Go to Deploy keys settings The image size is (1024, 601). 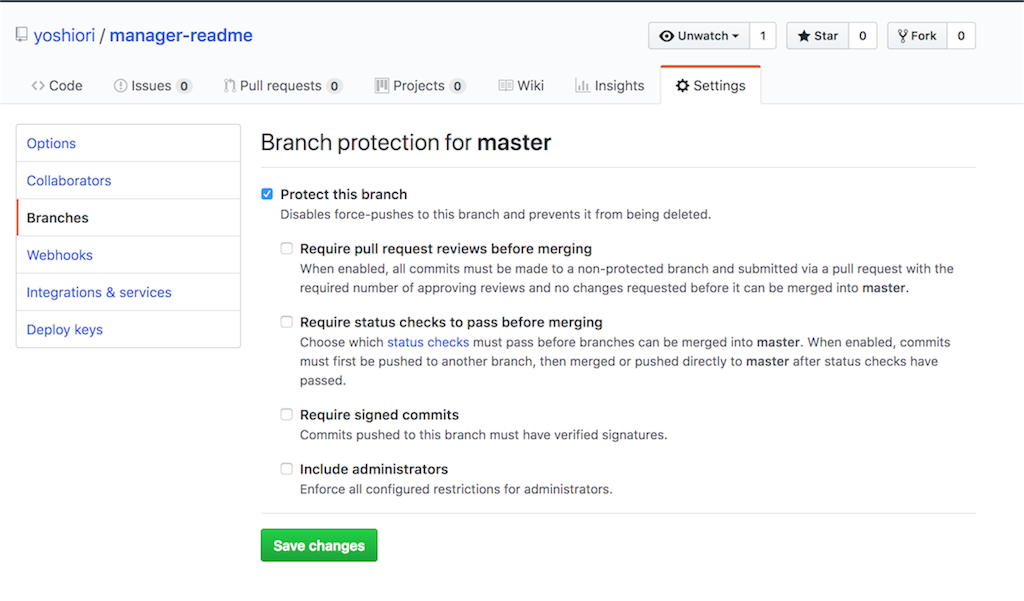(x=129, y=329)
